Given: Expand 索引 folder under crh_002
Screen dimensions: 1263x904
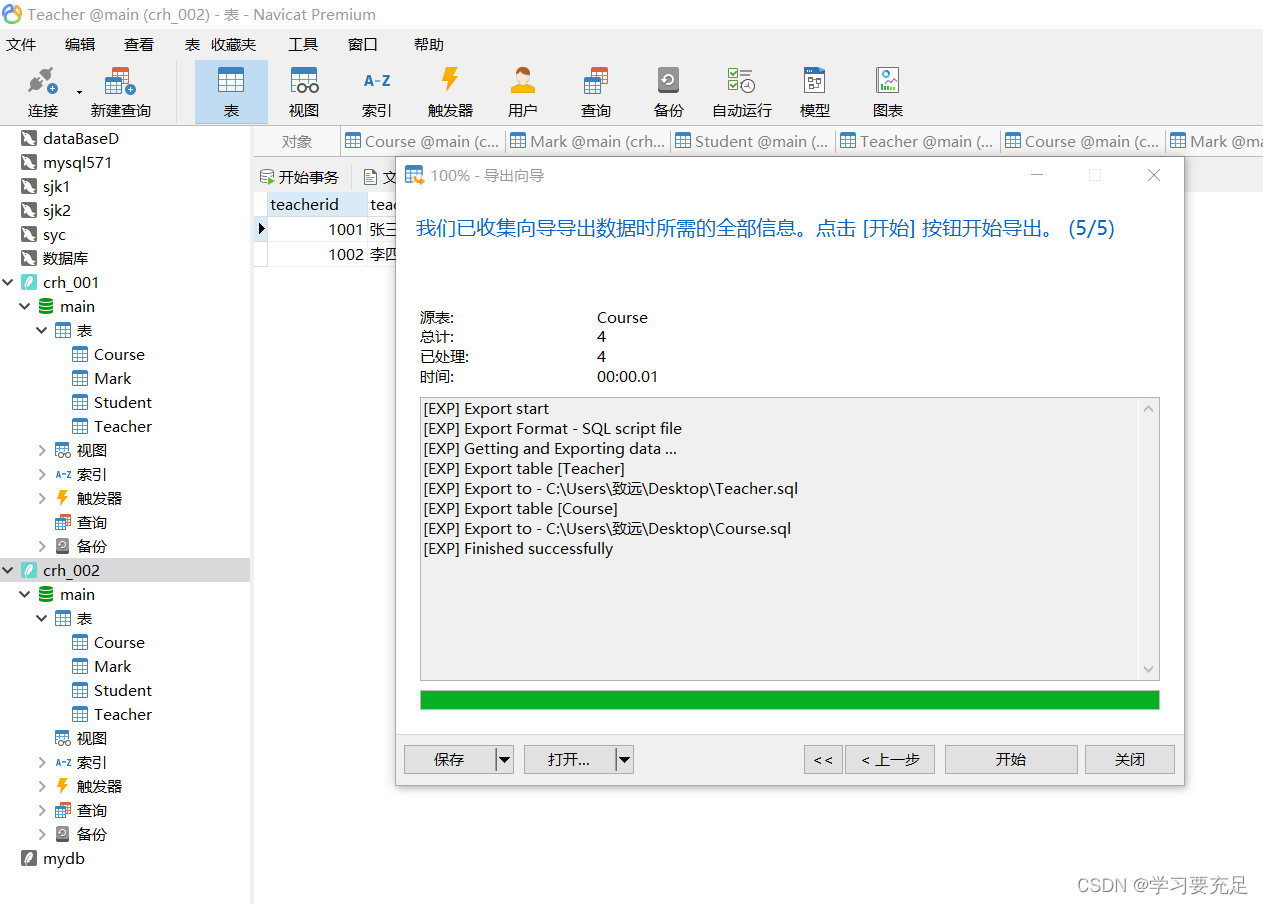Looking at the screenshot, I should pyautogui.click(x=42, y=762).
